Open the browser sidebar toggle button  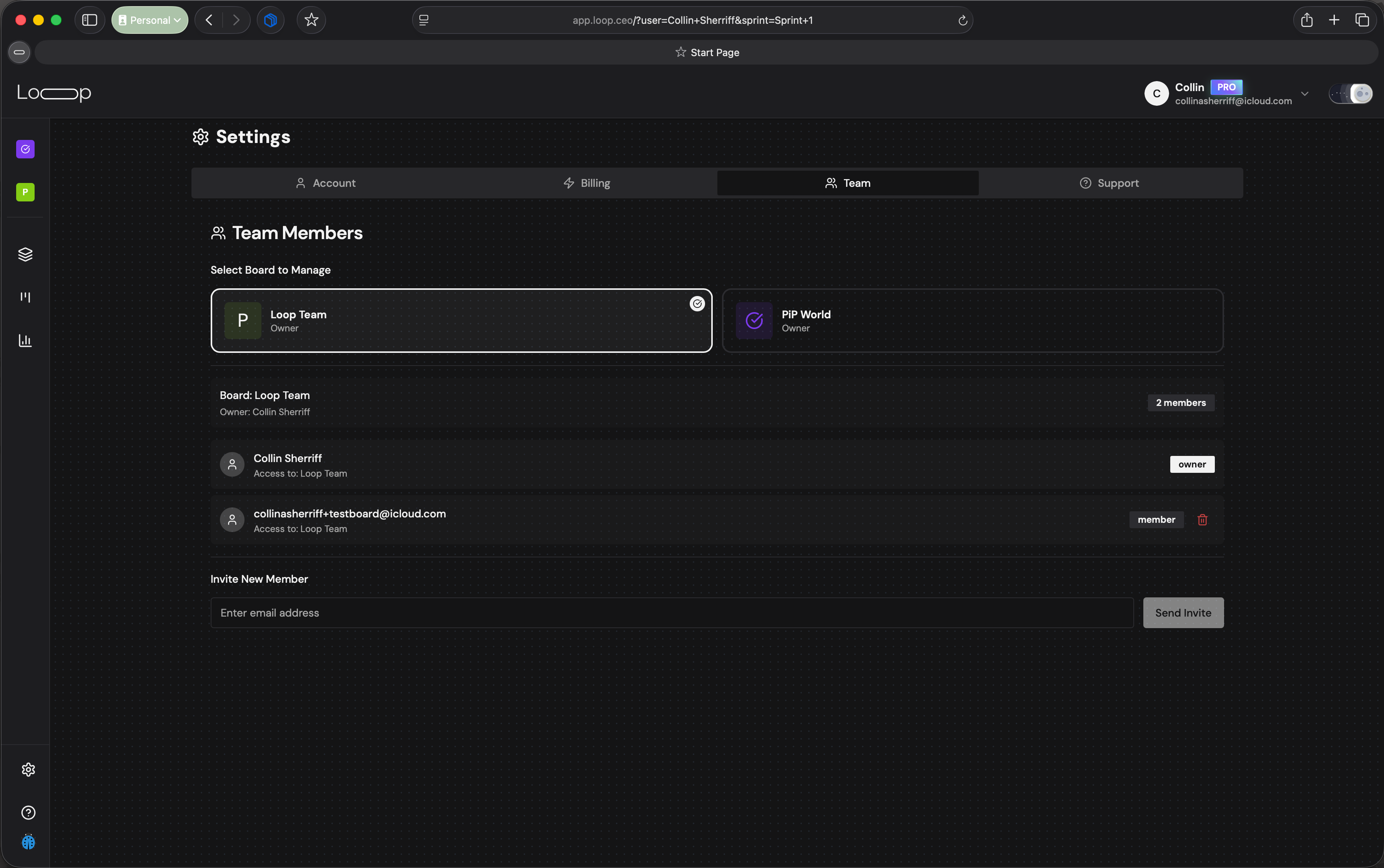click(x=90, y=20)
